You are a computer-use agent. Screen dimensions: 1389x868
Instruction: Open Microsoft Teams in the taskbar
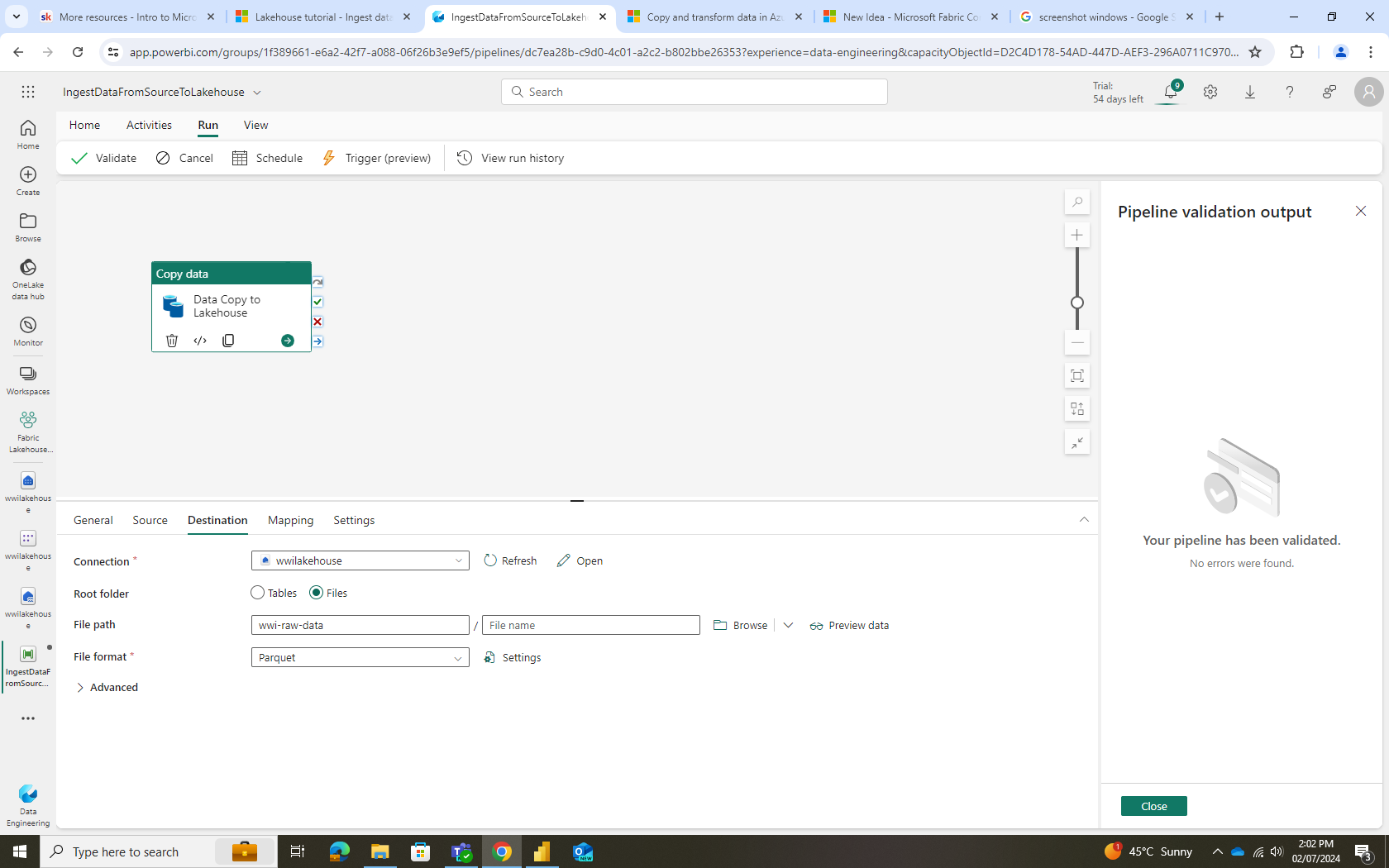click(x=461, y=851)
